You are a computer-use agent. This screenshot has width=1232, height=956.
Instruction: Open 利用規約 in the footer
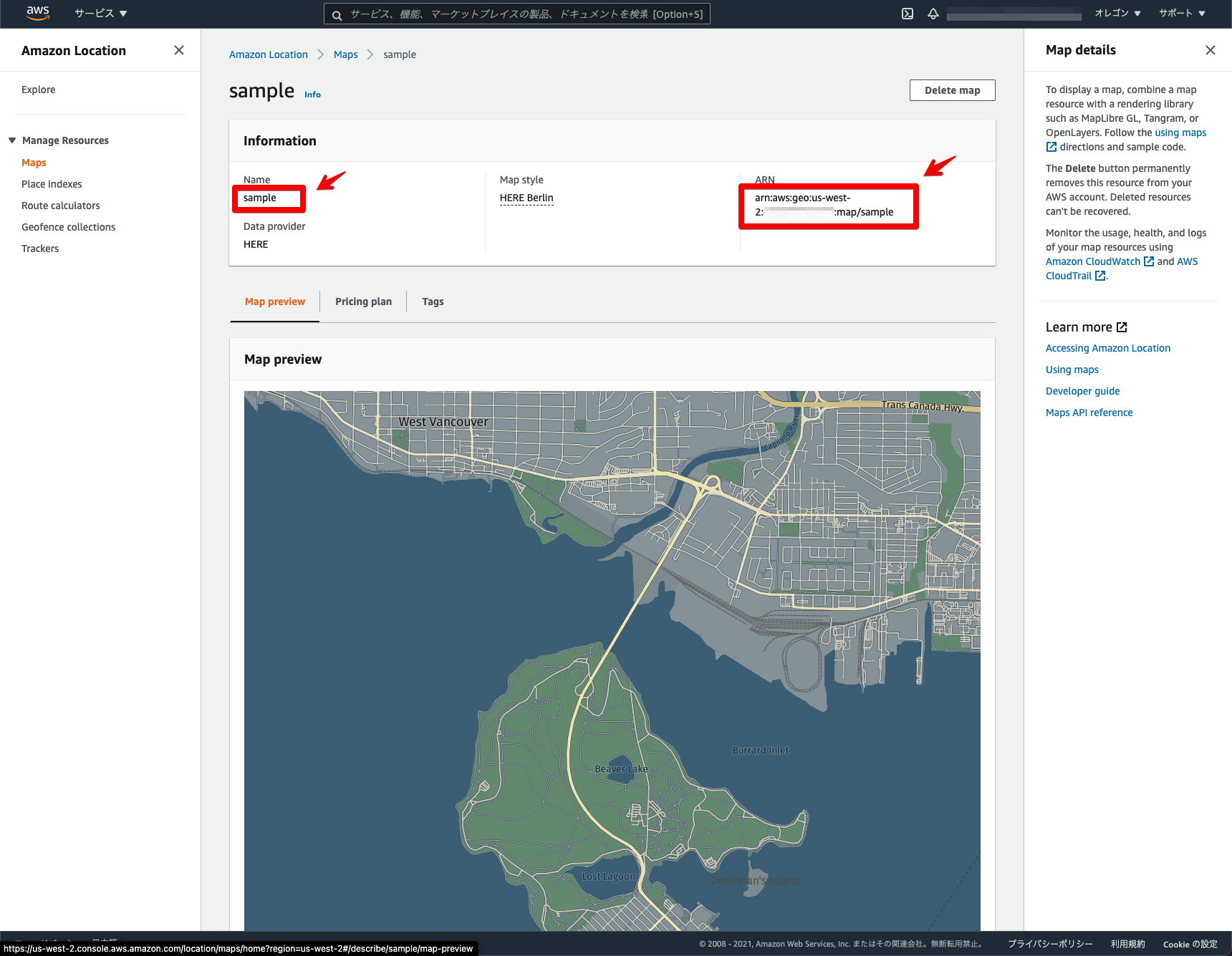pos(1128,944)
